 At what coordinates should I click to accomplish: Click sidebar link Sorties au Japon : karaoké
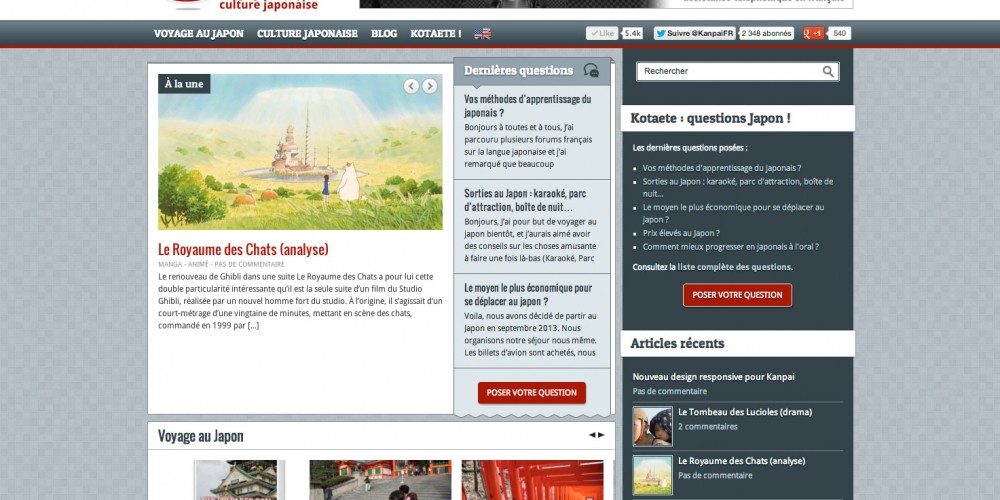click(x=738, y=188)
